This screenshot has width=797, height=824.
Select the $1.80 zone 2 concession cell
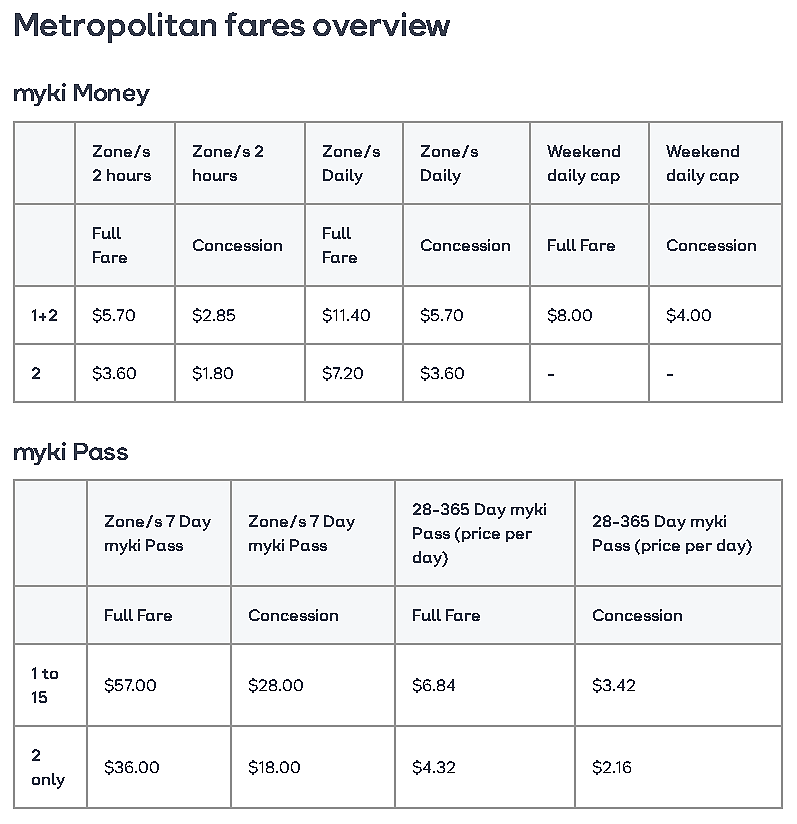coord(240,373)
